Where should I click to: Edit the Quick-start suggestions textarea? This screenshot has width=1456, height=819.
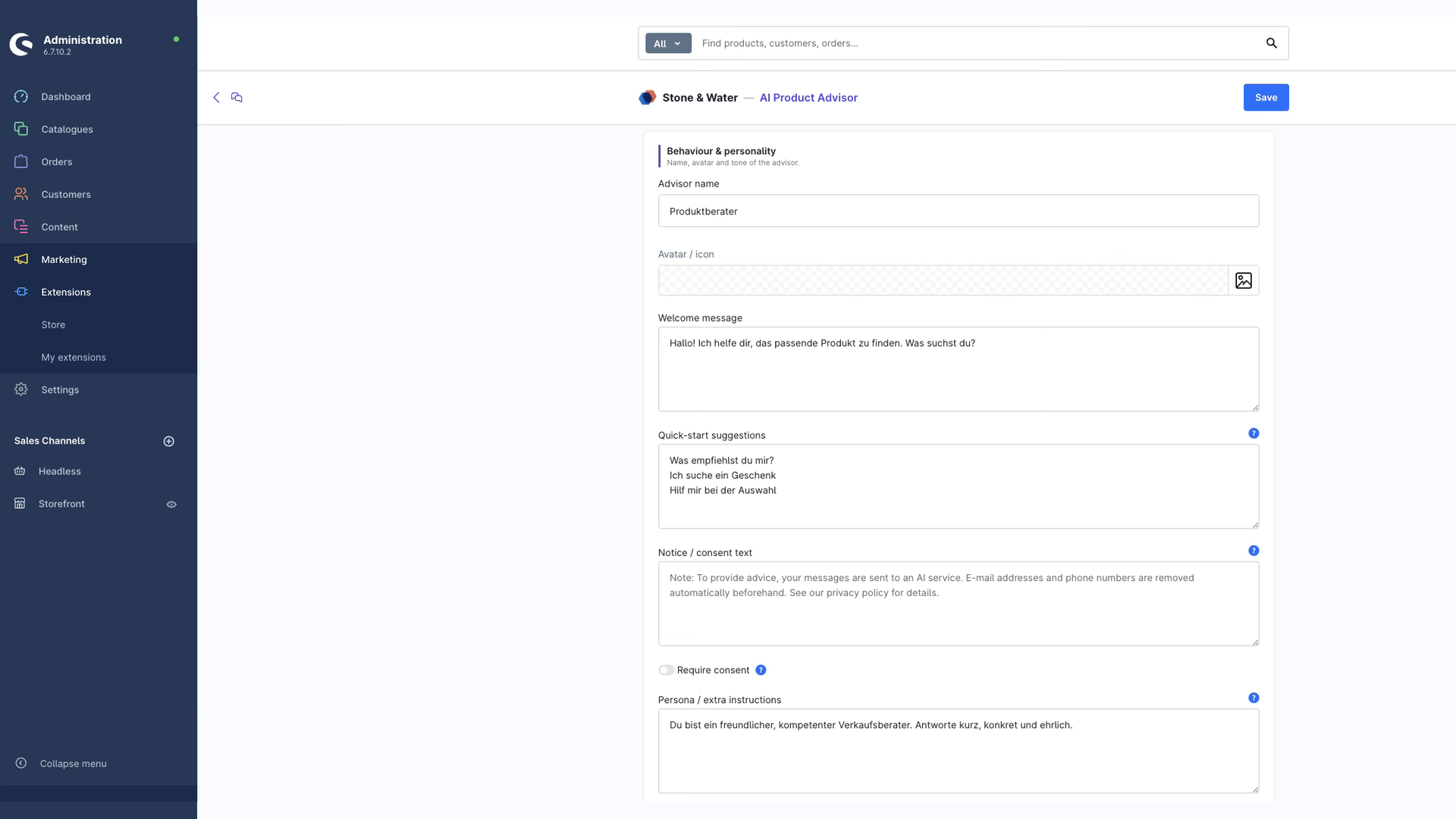[959, 487]
